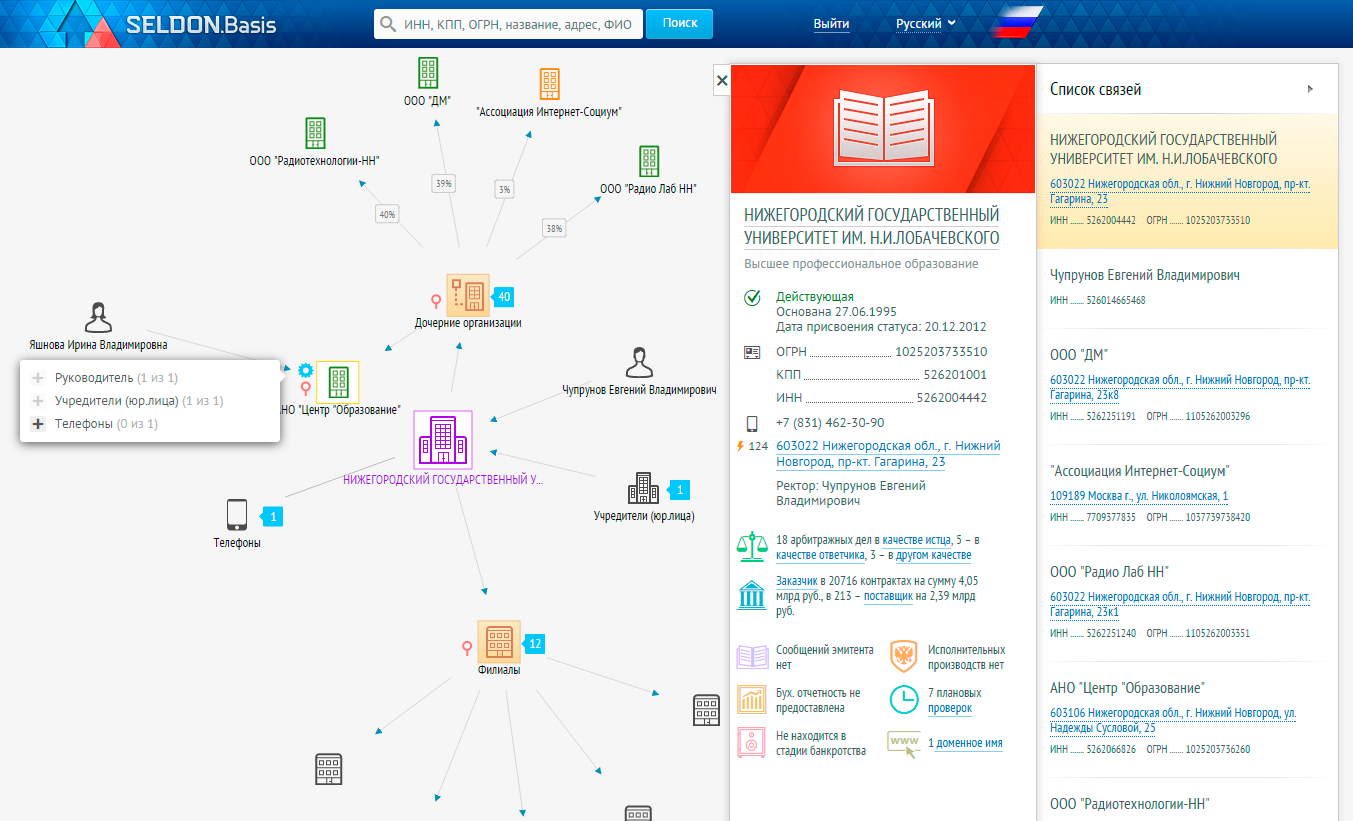1353x821 pixels.
Task: Click the Дочерние организации group node icon
Action: (x=468, y=295)
